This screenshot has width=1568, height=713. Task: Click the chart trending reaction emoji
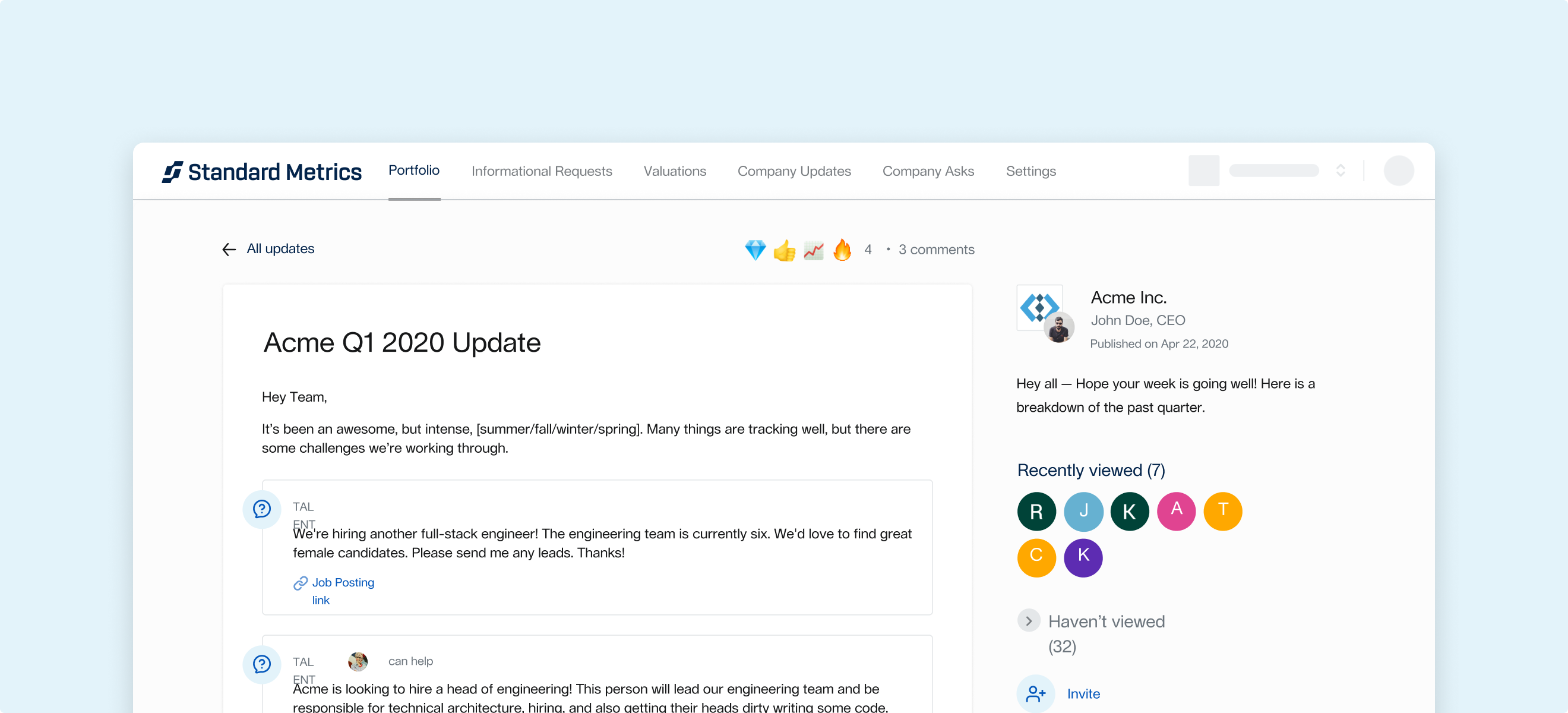[x=813, y=250]
